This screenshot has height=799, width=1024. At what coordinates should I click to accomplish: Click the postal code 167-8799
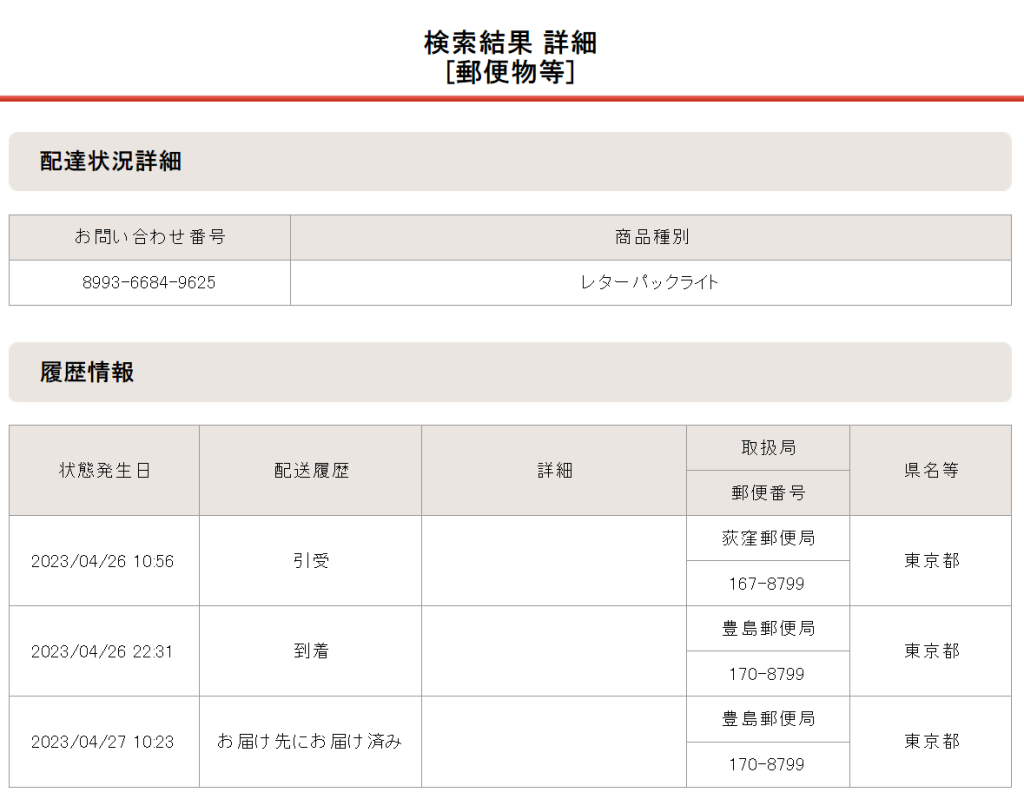pyautogui.click(x=767, y=584)
